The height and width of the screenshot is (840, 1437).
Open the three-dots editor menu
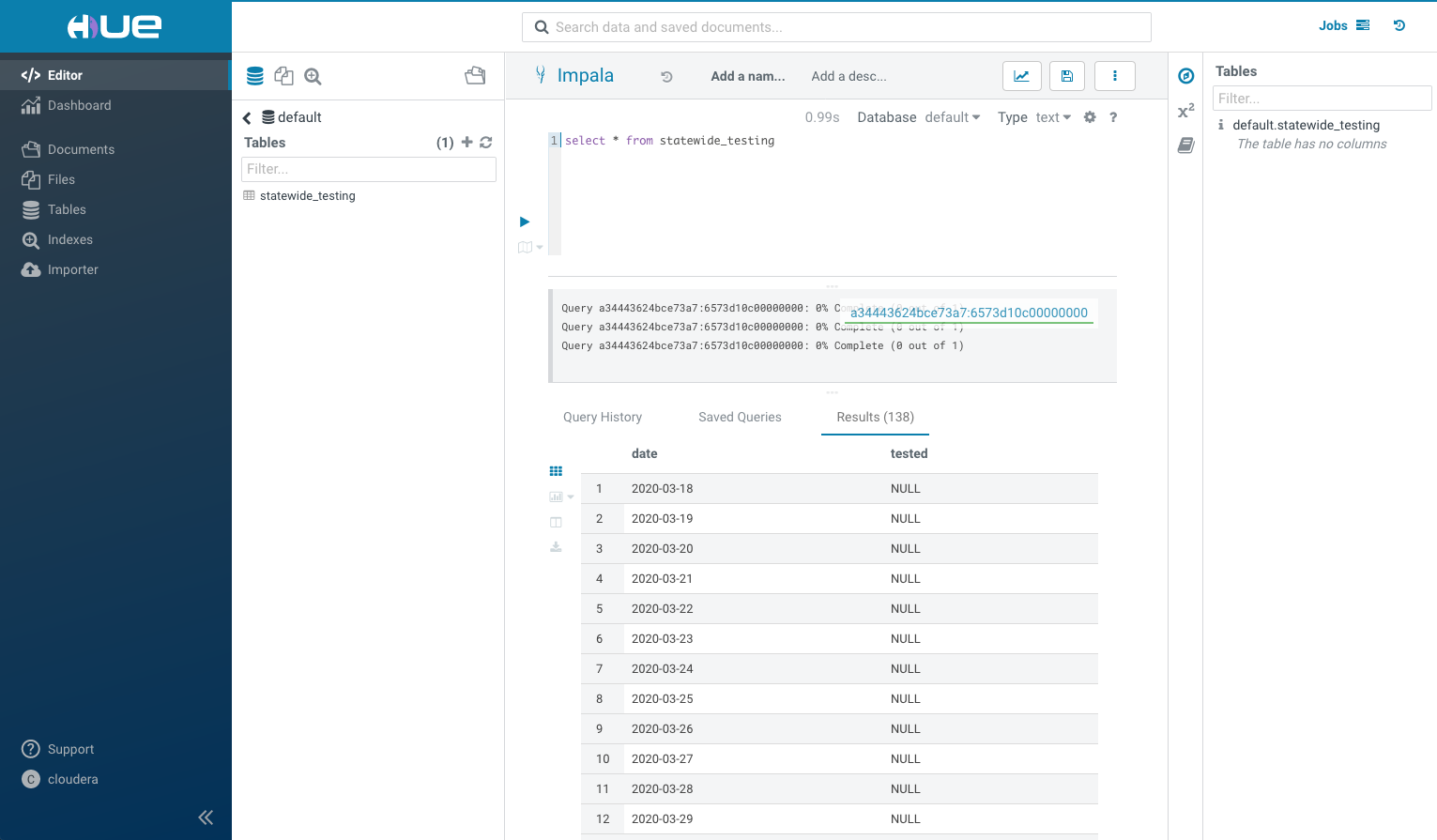pos(1114,76)
